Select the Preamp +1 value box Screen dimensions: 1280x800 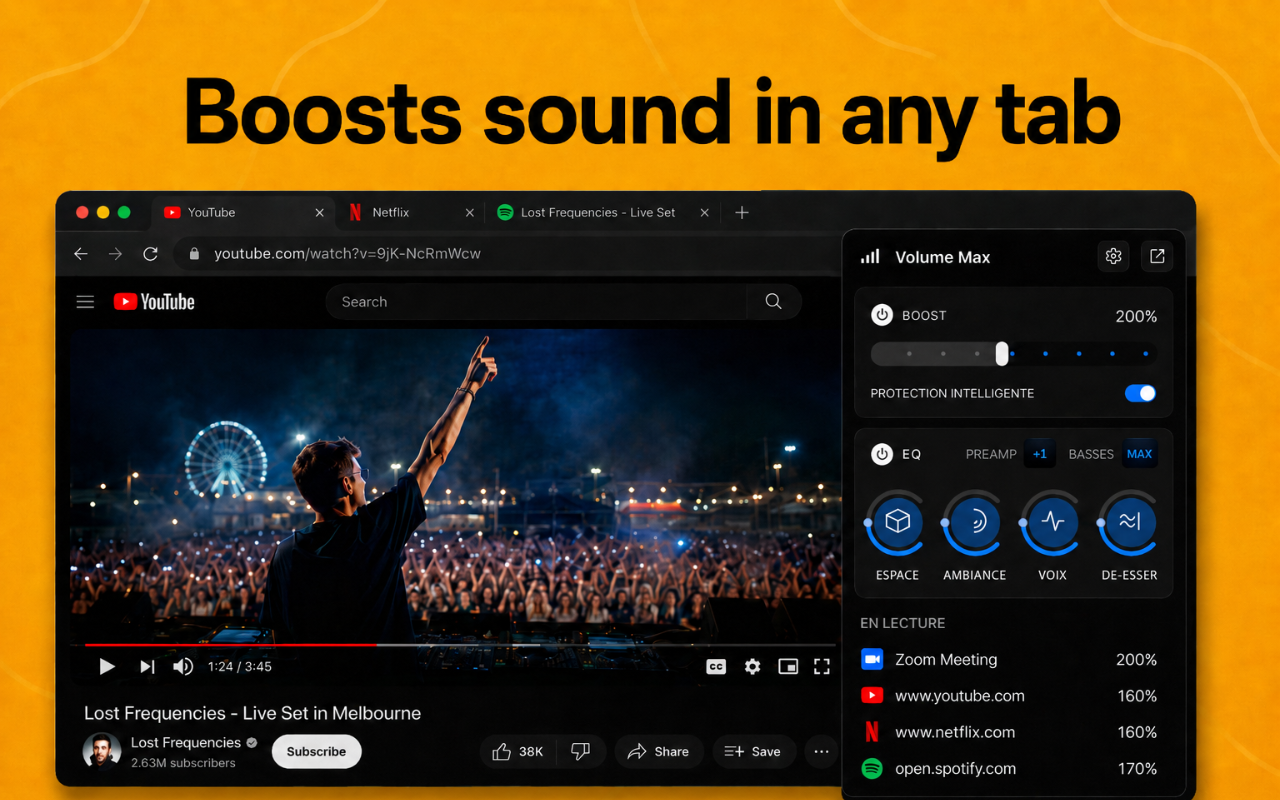click(x=1040, y=454)
